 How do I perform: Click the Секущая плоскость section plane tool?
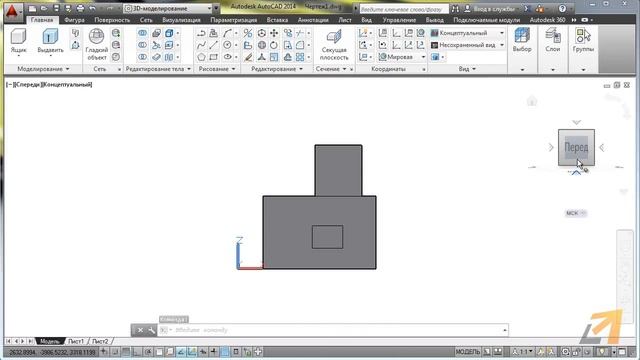click(x=334, y=45)
